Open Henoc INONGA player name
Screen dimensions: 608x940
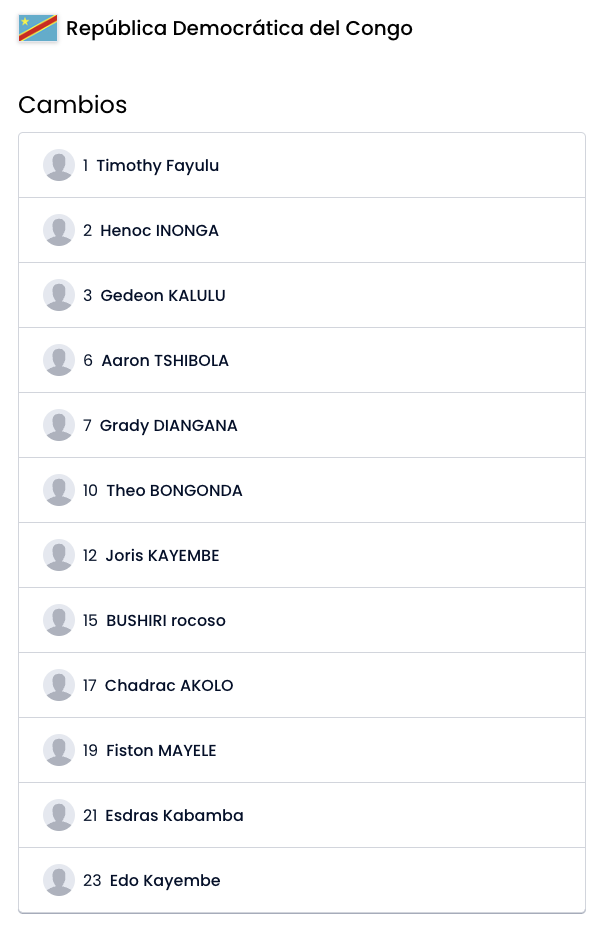(x=159, y=230)
